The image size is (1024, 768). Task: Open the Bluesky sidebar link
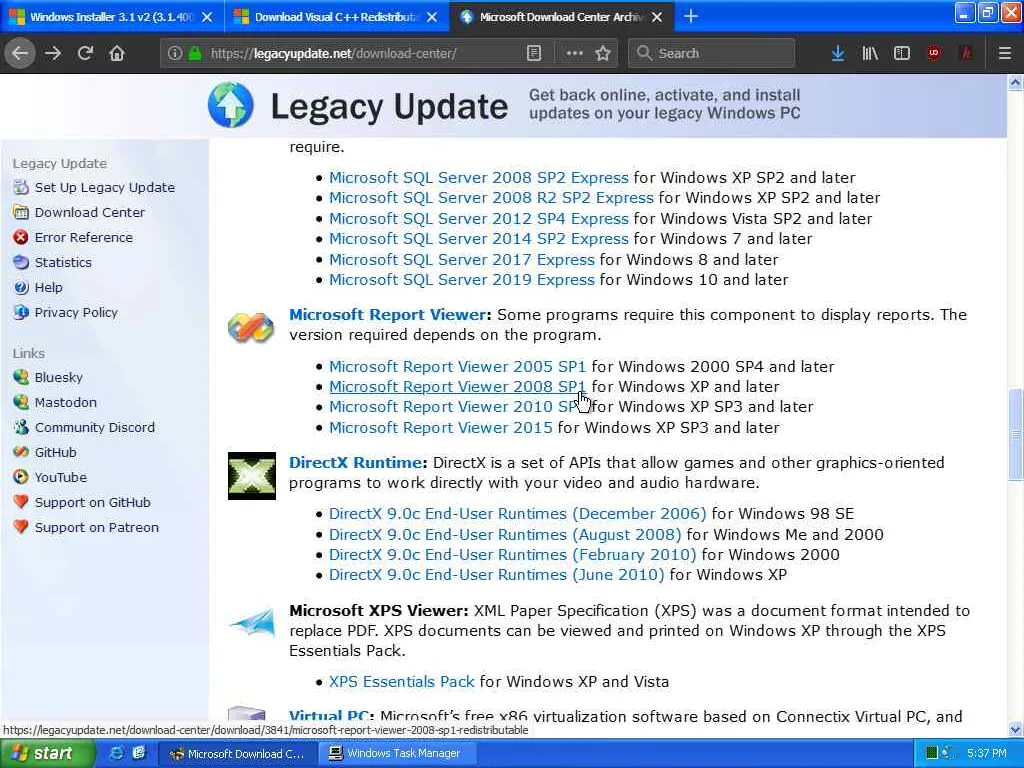59,377
